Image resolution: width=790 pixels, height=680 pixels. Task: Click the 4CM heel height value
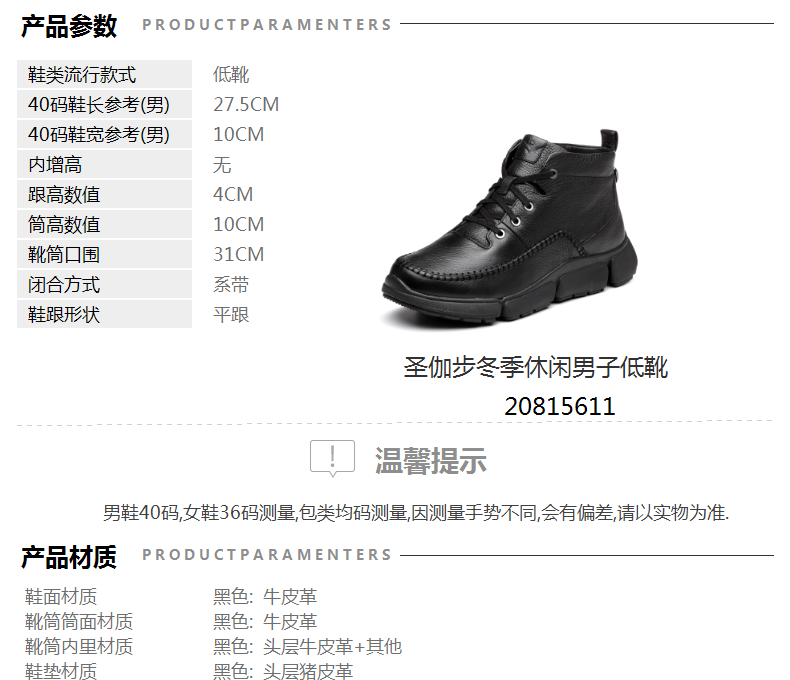point(233,194)
